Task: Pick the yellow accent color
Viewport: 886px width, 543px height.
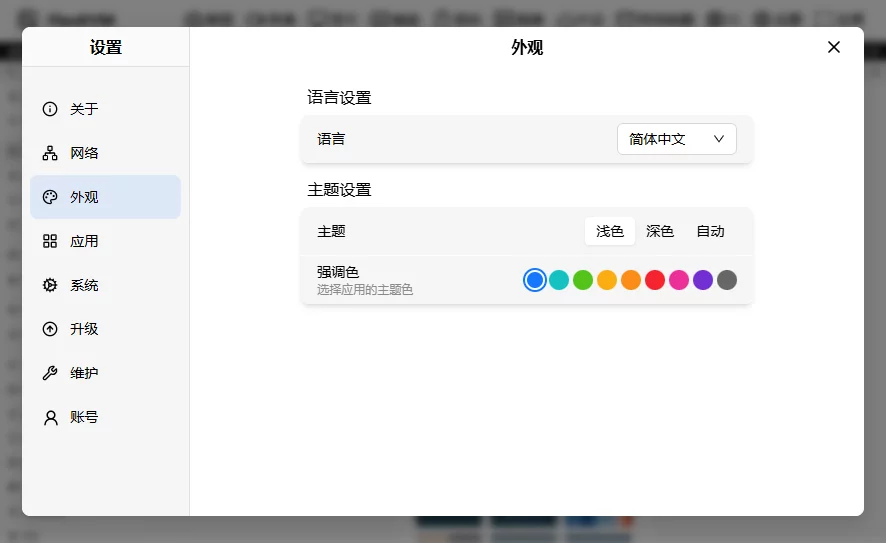Action: pos(607,280)
